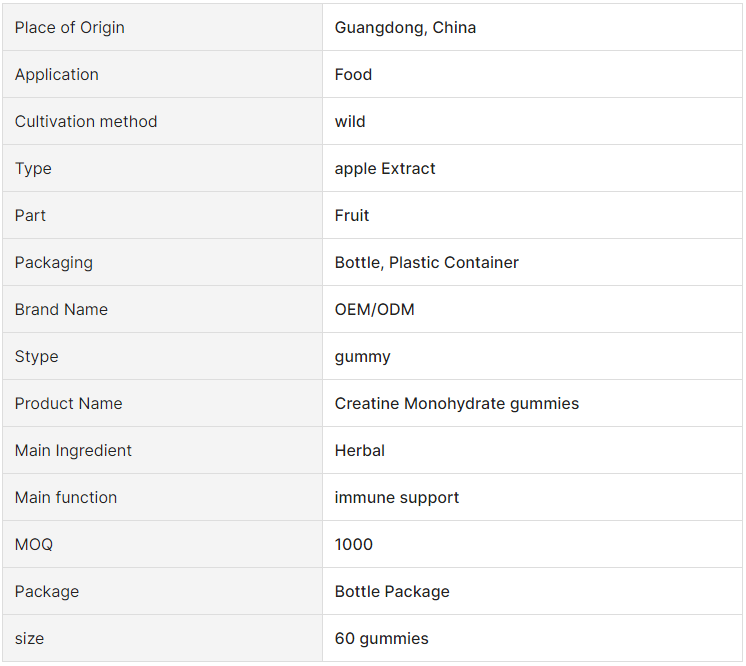Select the 'Guangdong, China' value text

(405, 28)
